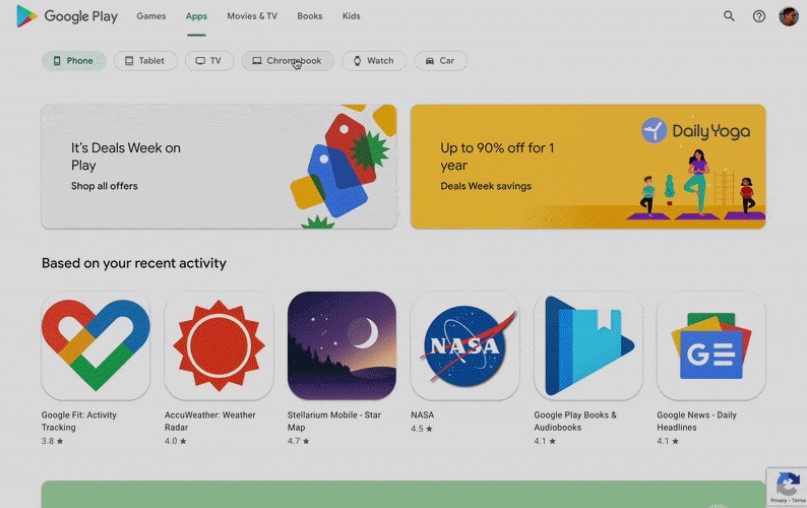The width and height of the screenshot is (807, 508).
Task: Select the Watch device filter
Action: coord(374,61)
